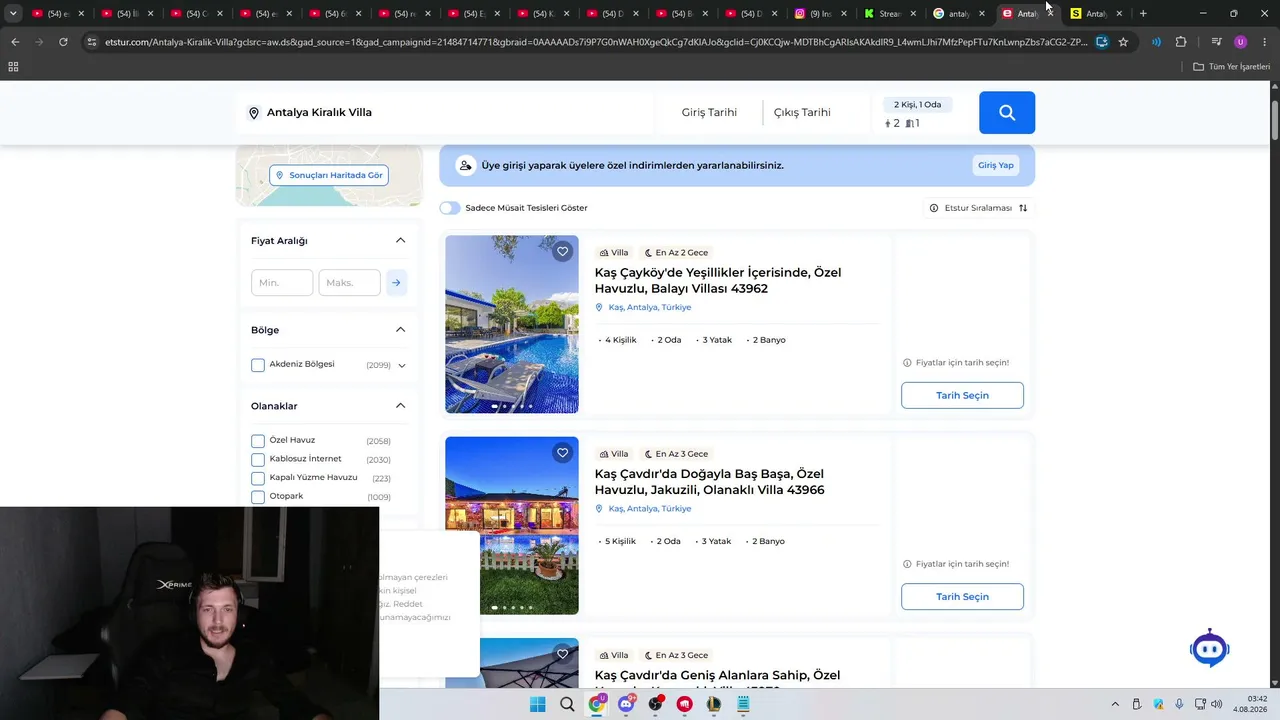Open the tab search dropdown arrow
The width and height of the screenshot is (1280, 720).
click(x=13, y=14)
